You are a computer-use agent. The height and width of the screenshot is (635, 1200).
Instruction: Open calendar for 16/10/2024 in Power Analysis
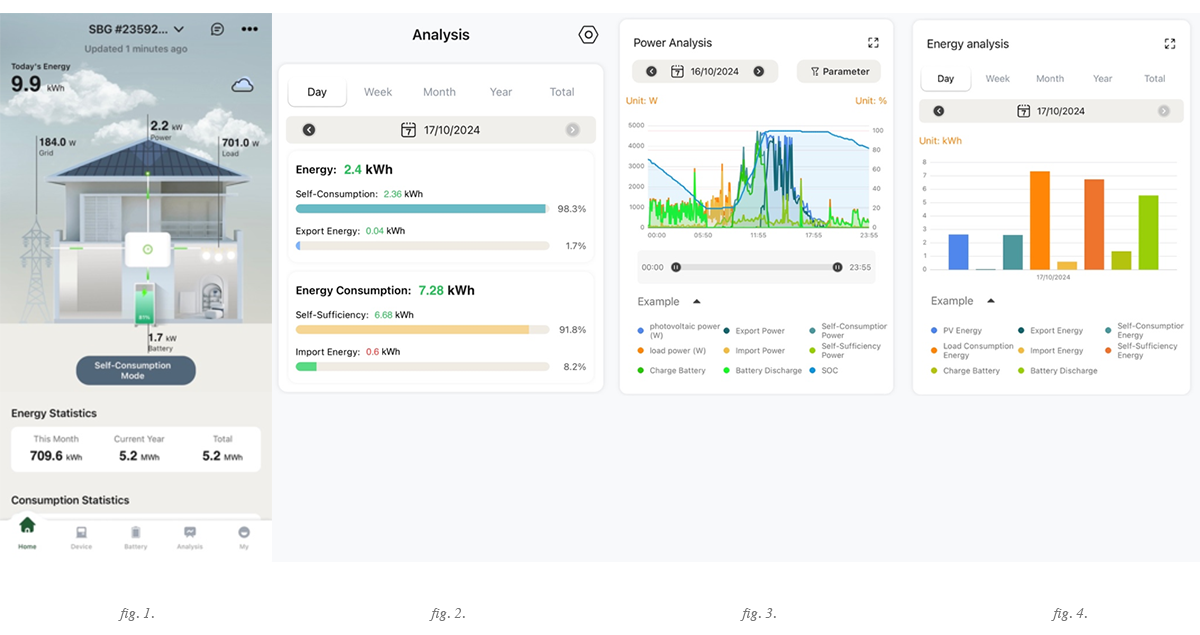pos(704,71)
